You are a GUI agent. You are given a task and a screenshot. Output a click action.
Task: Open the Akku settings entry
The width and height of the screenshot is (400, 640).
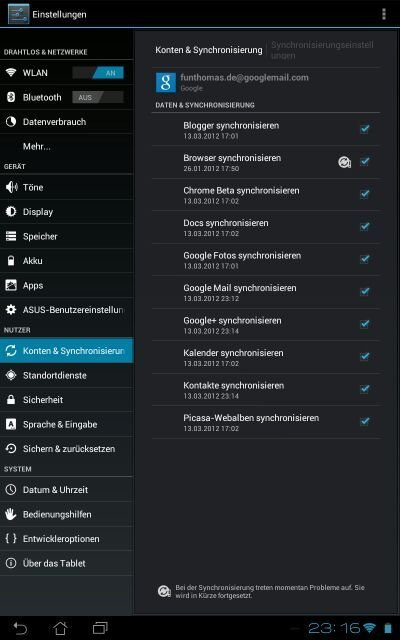[x=67, y=261]
